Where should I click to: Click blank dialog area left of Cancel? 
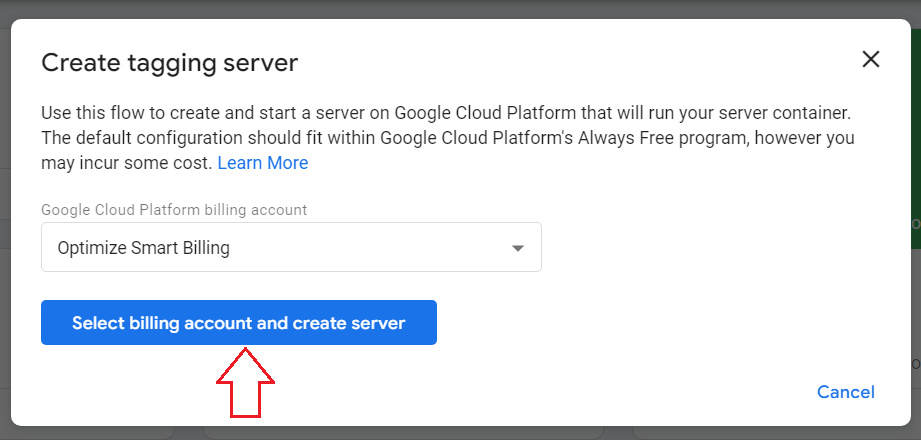click(600, 392)
